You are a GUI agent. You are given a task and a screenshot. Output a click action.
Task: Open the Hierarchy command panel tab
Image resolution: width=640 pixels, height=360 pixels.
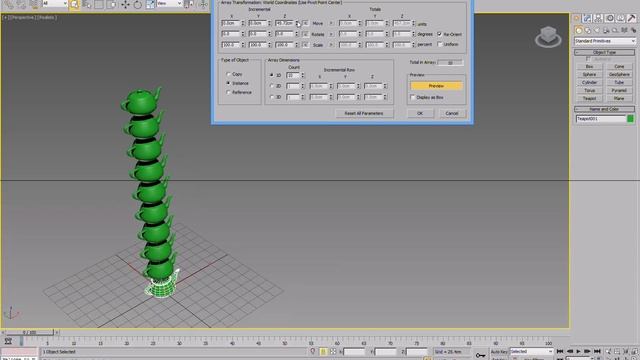(x=598, y=18)
